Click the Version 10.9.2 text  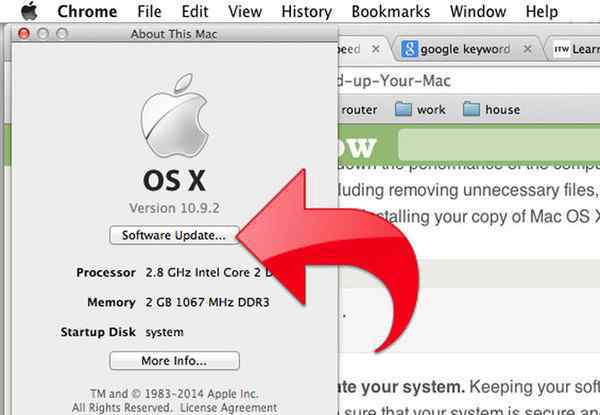click(x=174, y=208)
